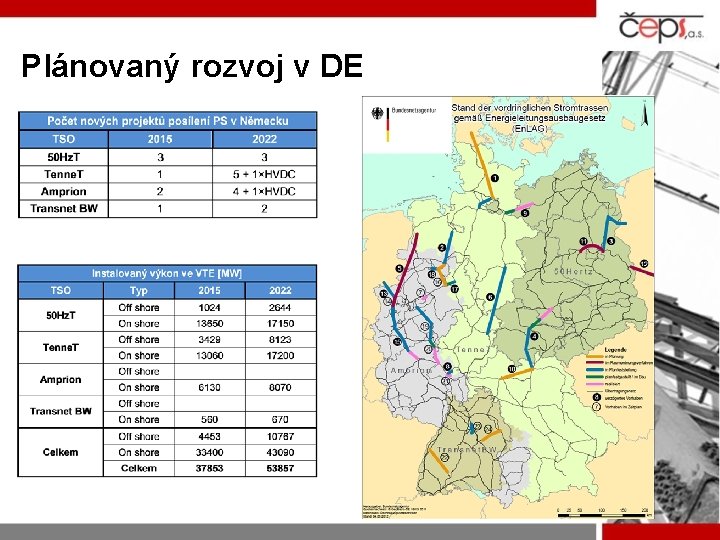Click the '10767' cell
The width and height of the screenshot is (720, 540).
[280, 437]
